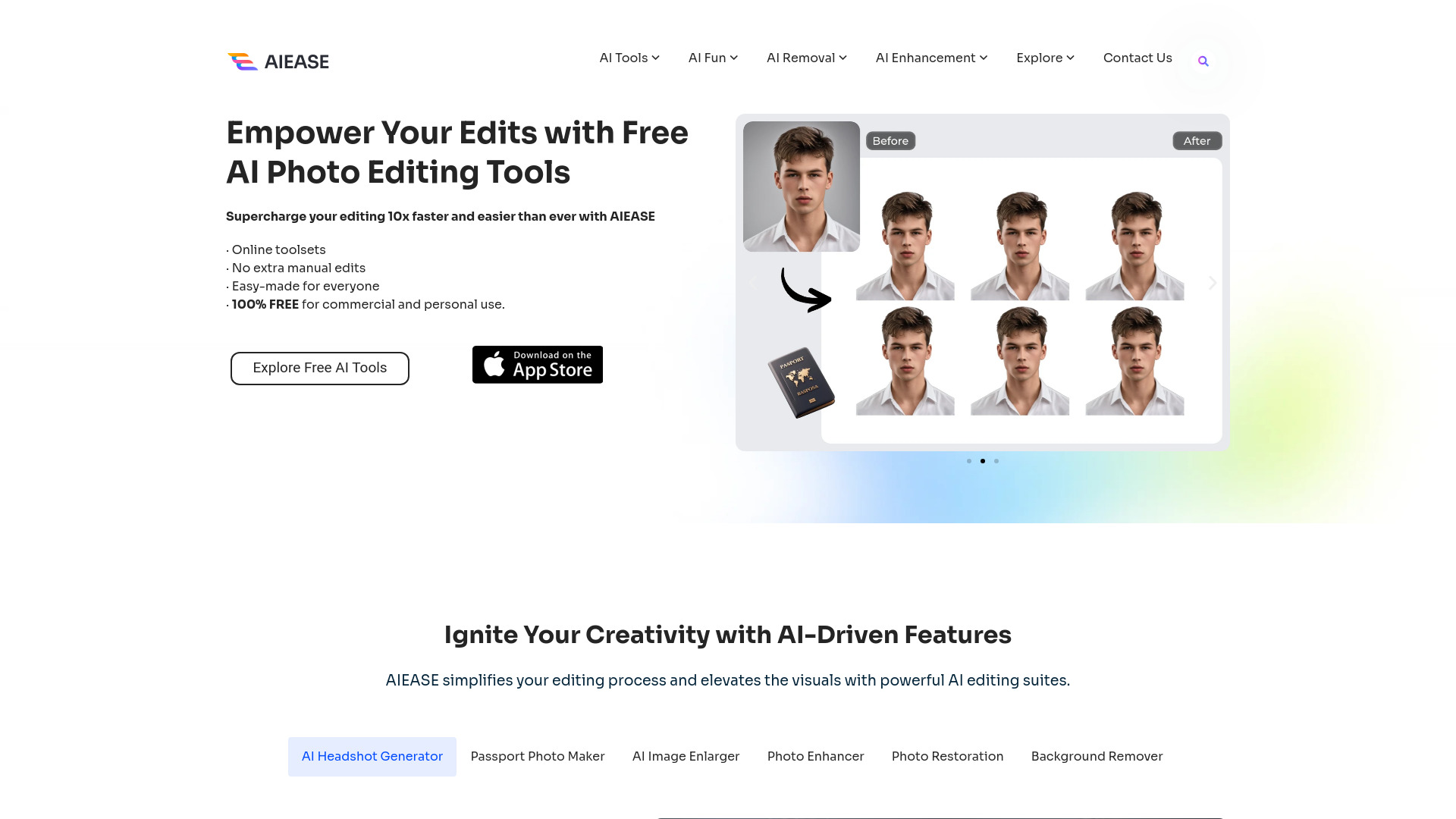
Task: Expand the AI Tools dropdown menu
Action: click(x=629, y=57)
